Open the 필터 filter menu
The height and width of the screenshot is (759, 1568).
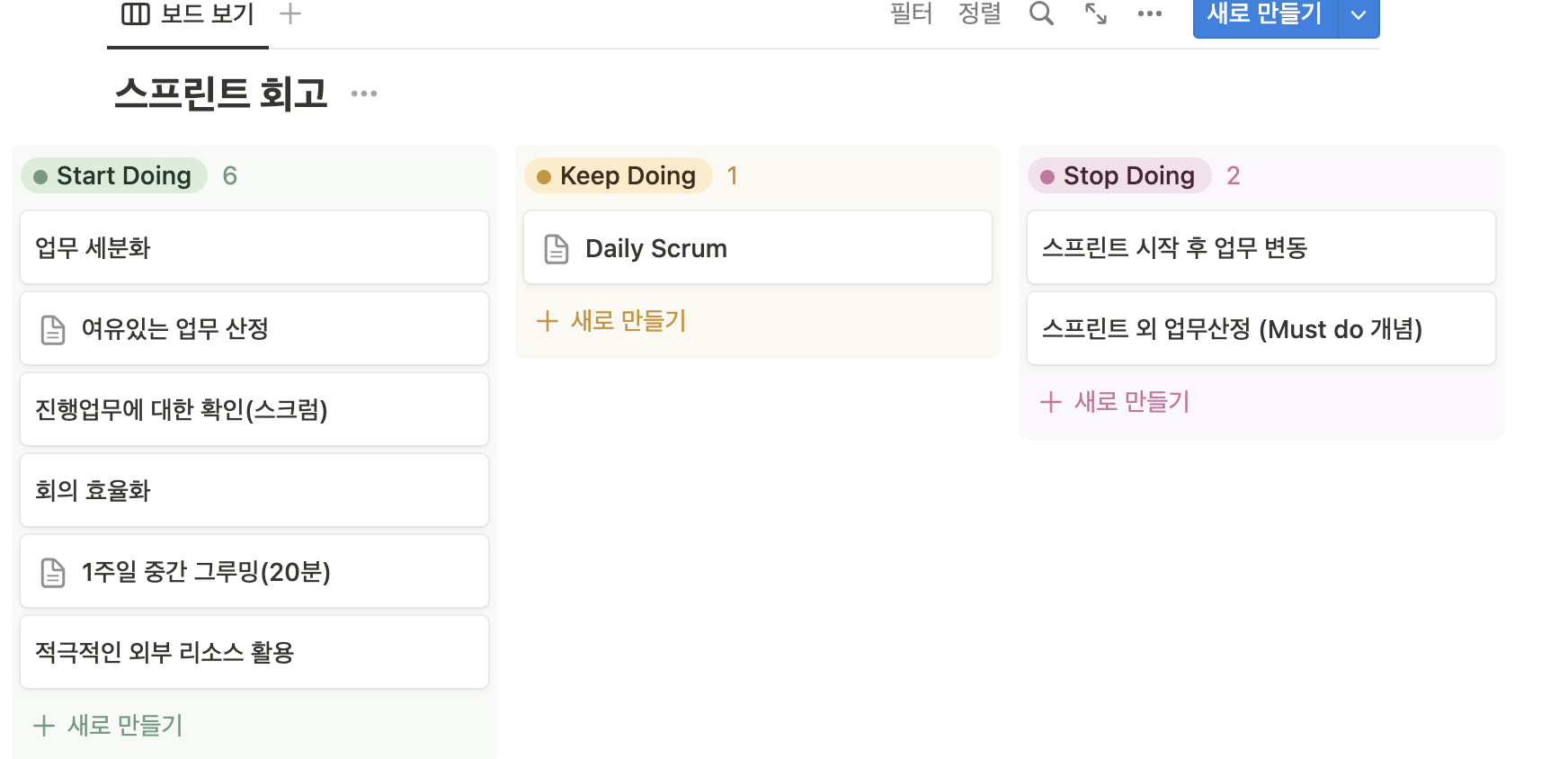(911, 13)
